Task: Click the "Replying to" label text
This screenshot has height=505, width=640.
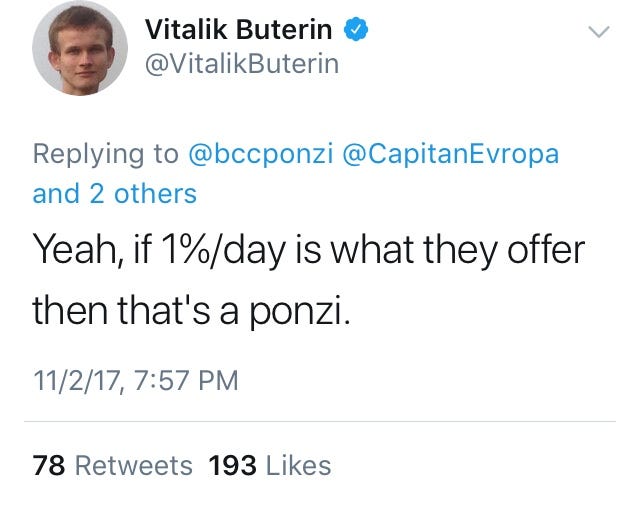Action: tap(105, 155)
